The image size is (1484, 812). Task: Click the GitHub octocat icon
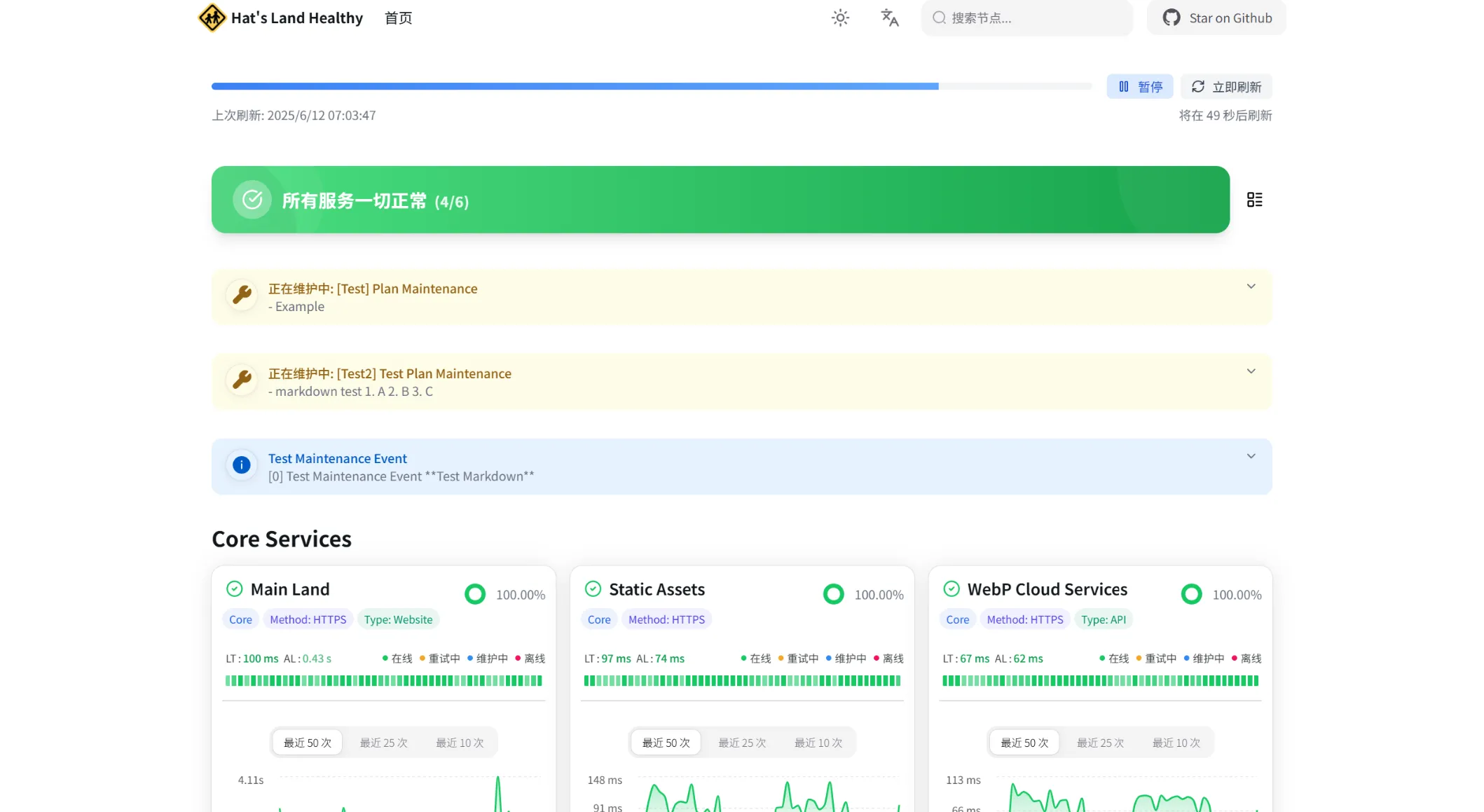pyautogui.click(x=1171, y=18)
